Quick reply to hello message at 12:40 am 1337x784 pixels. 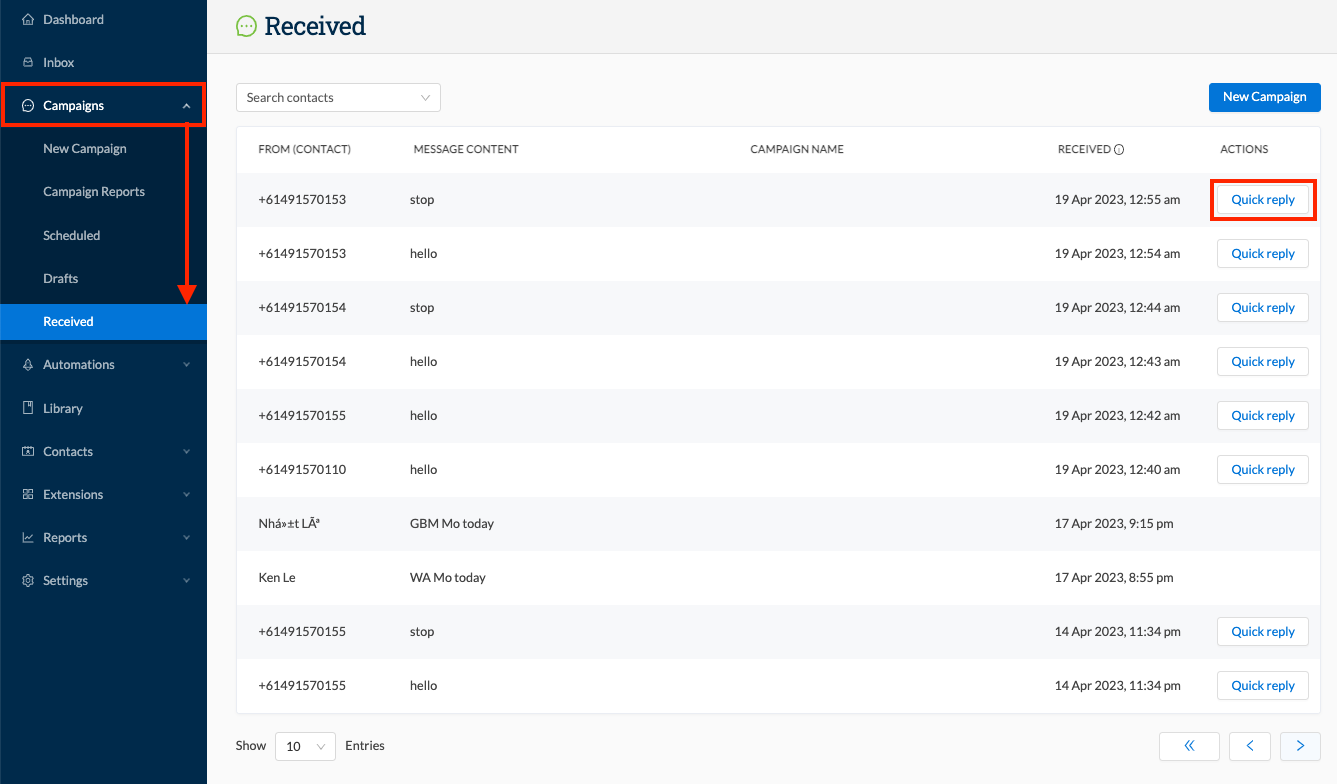click(x=1263, y=470)
